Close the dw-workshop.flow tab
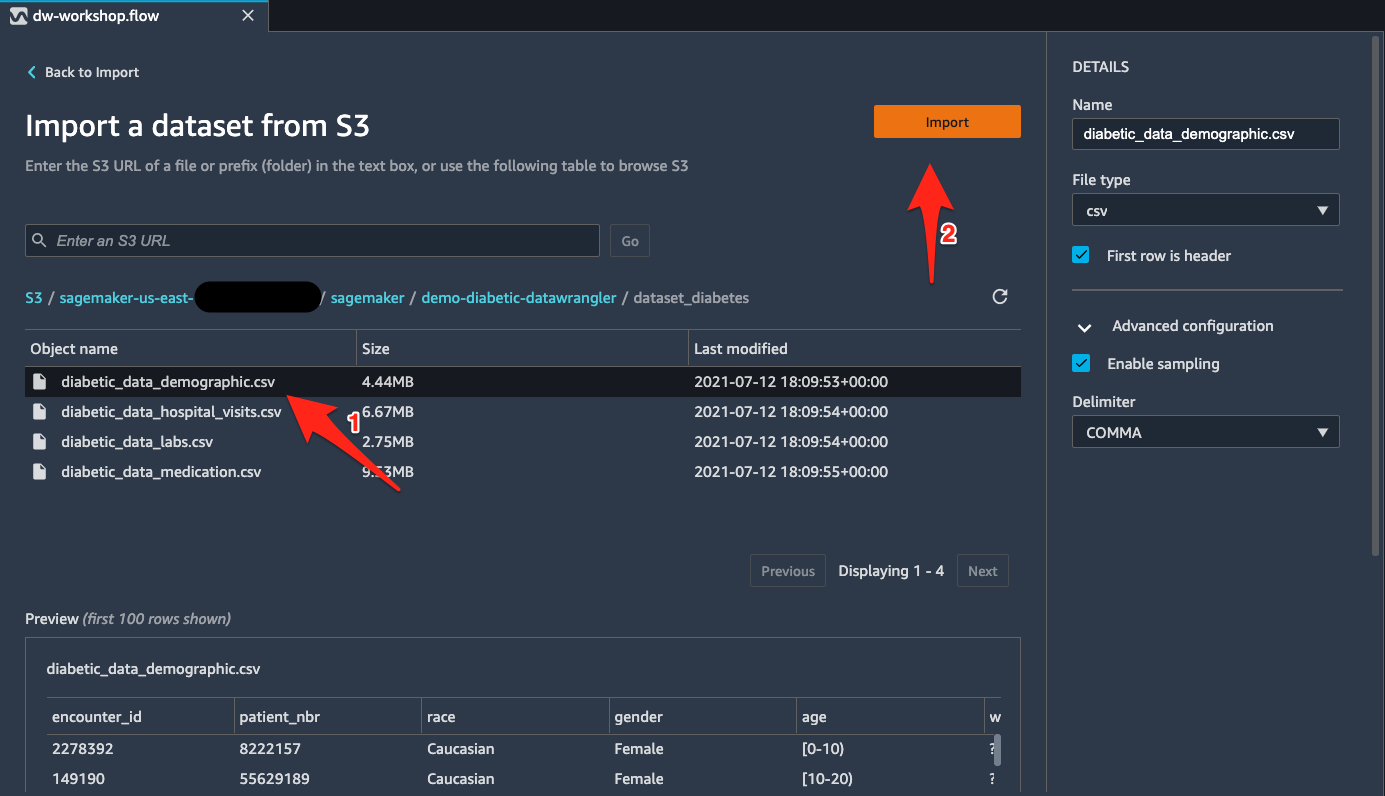This screenshot has height=796, width=1385. point(247,16)
